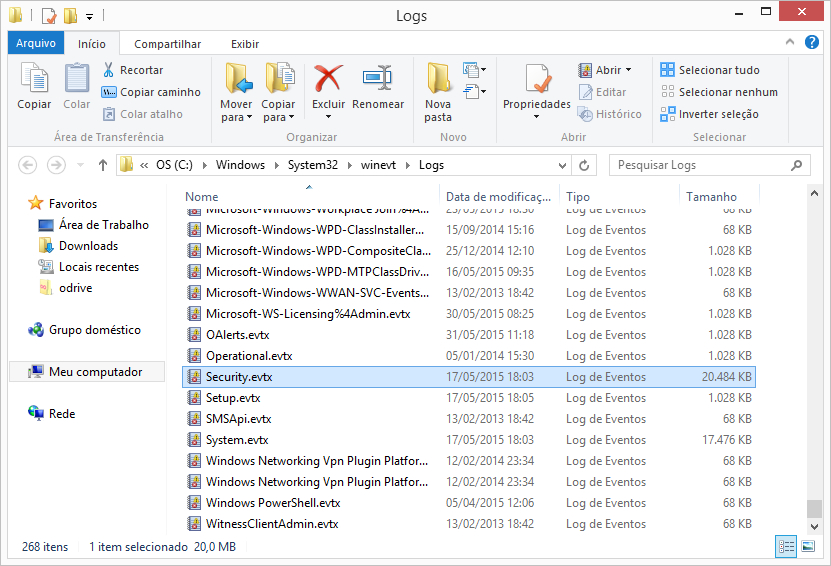
Task: Open Propriedades icon
Action: 537,78
